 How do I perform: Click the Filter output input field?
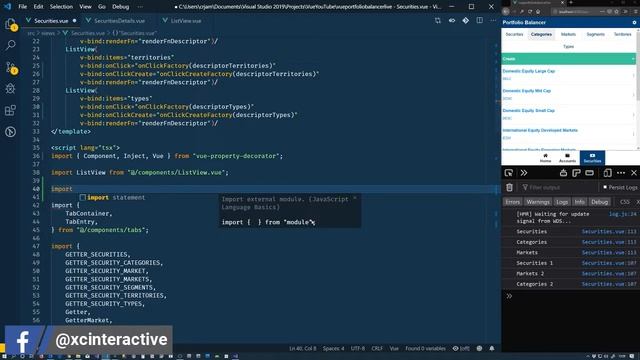[559, 187]
